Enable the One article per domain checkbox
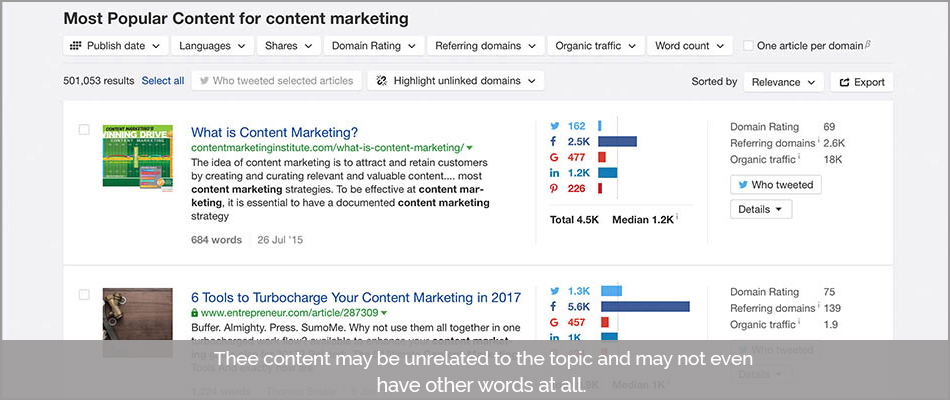 tap(748, 45)
